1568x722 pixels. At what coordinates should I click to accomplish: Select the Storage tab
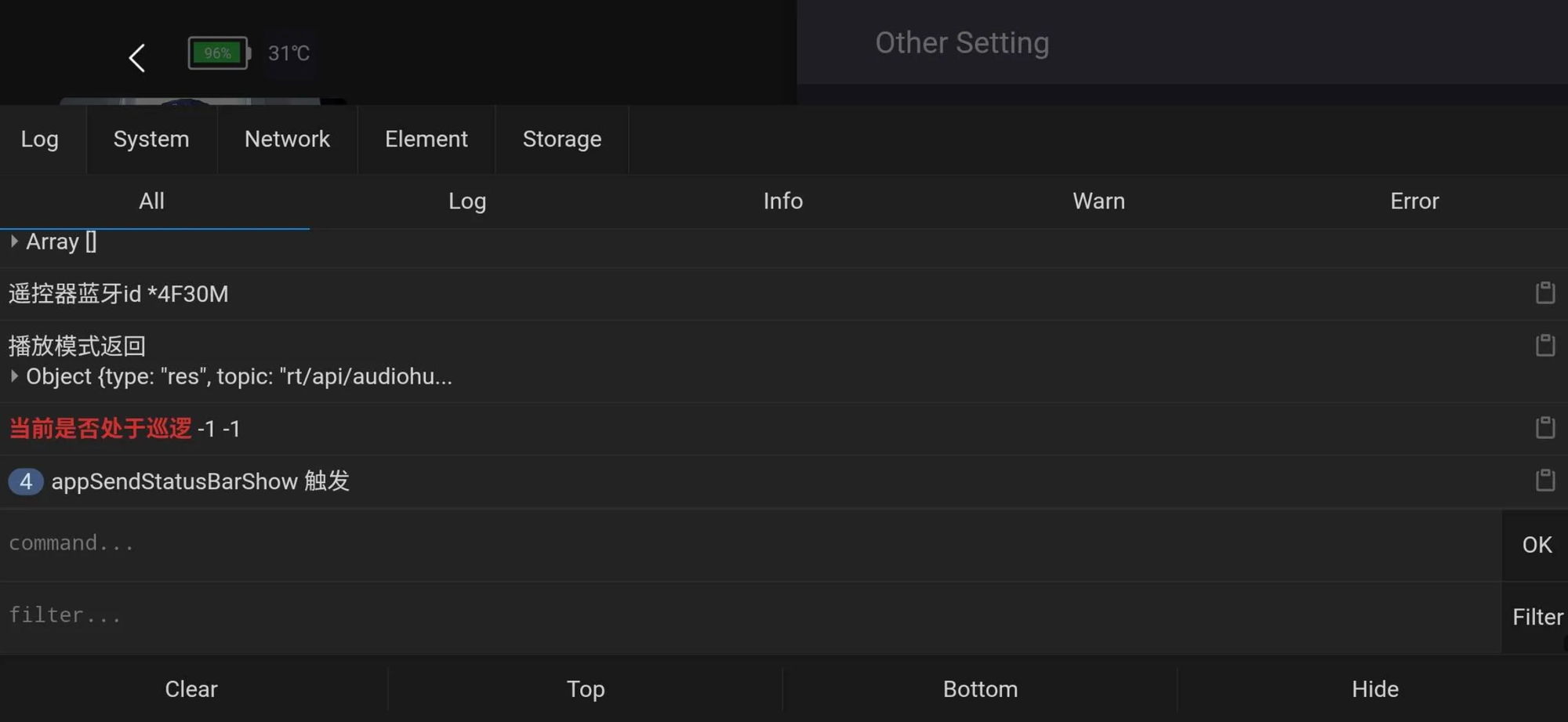[x=561, y=140]
